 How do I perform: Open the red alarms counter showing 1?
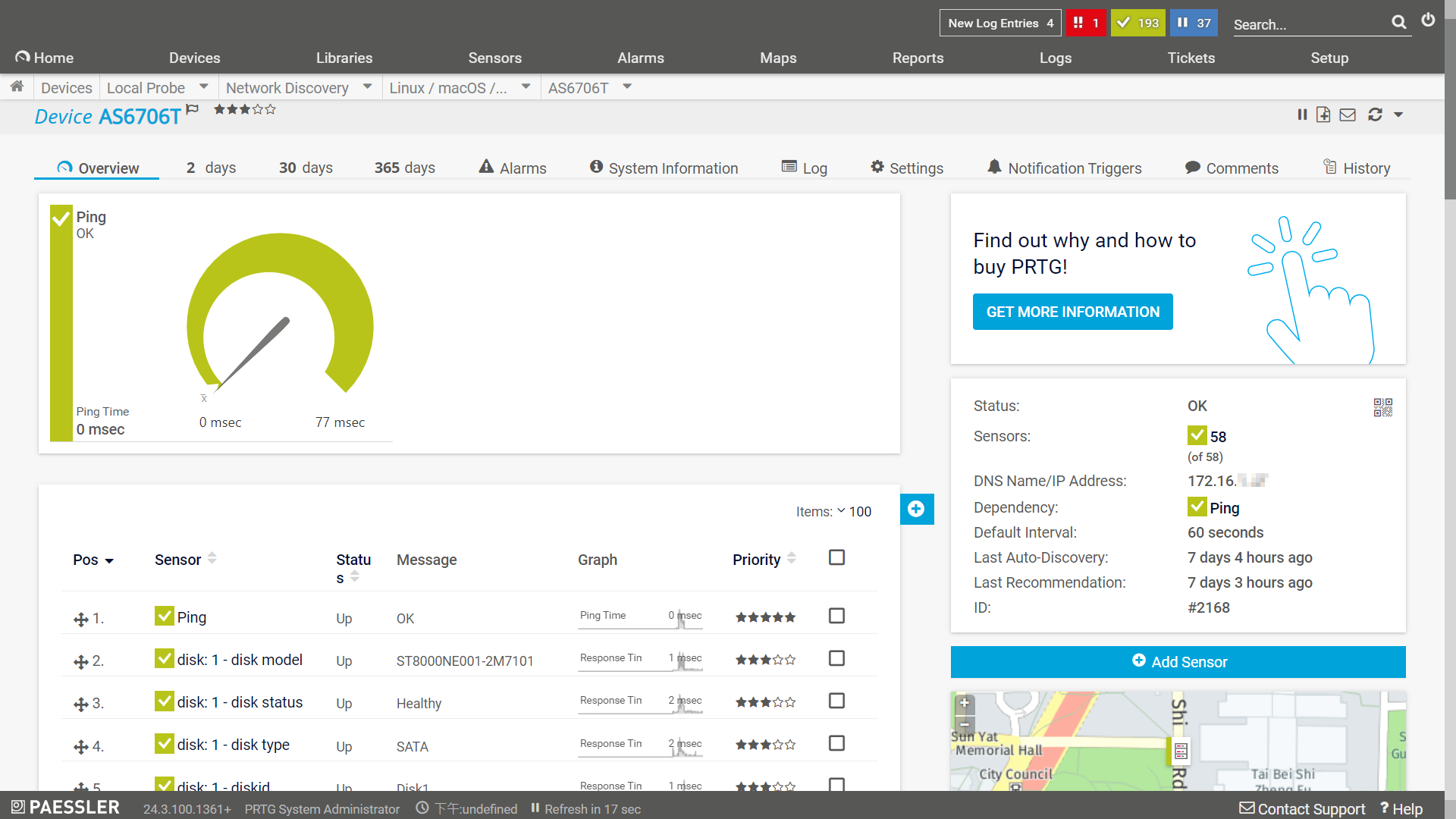coord(1086,23)
